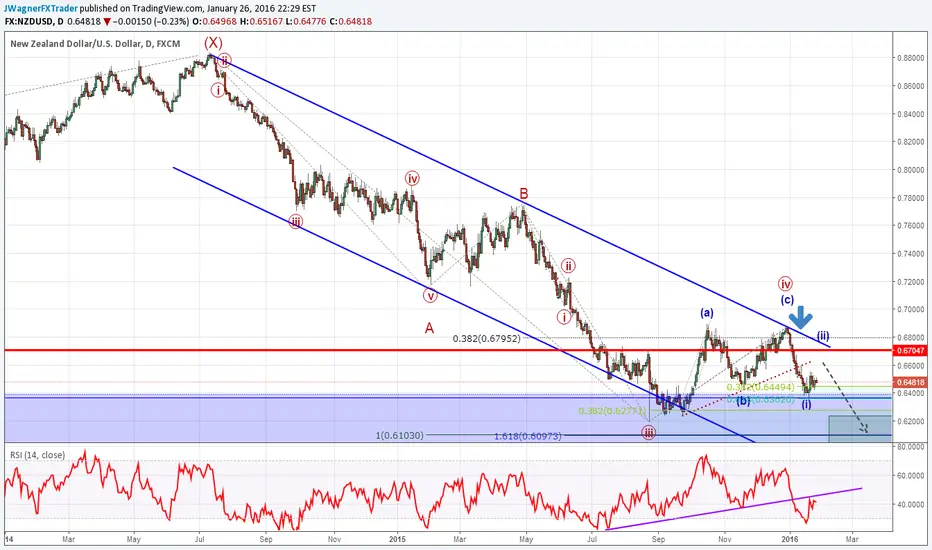Click the 0.382(0.67952) Fibonacci label
Screen dimensions: 932x550
(486, 338)
